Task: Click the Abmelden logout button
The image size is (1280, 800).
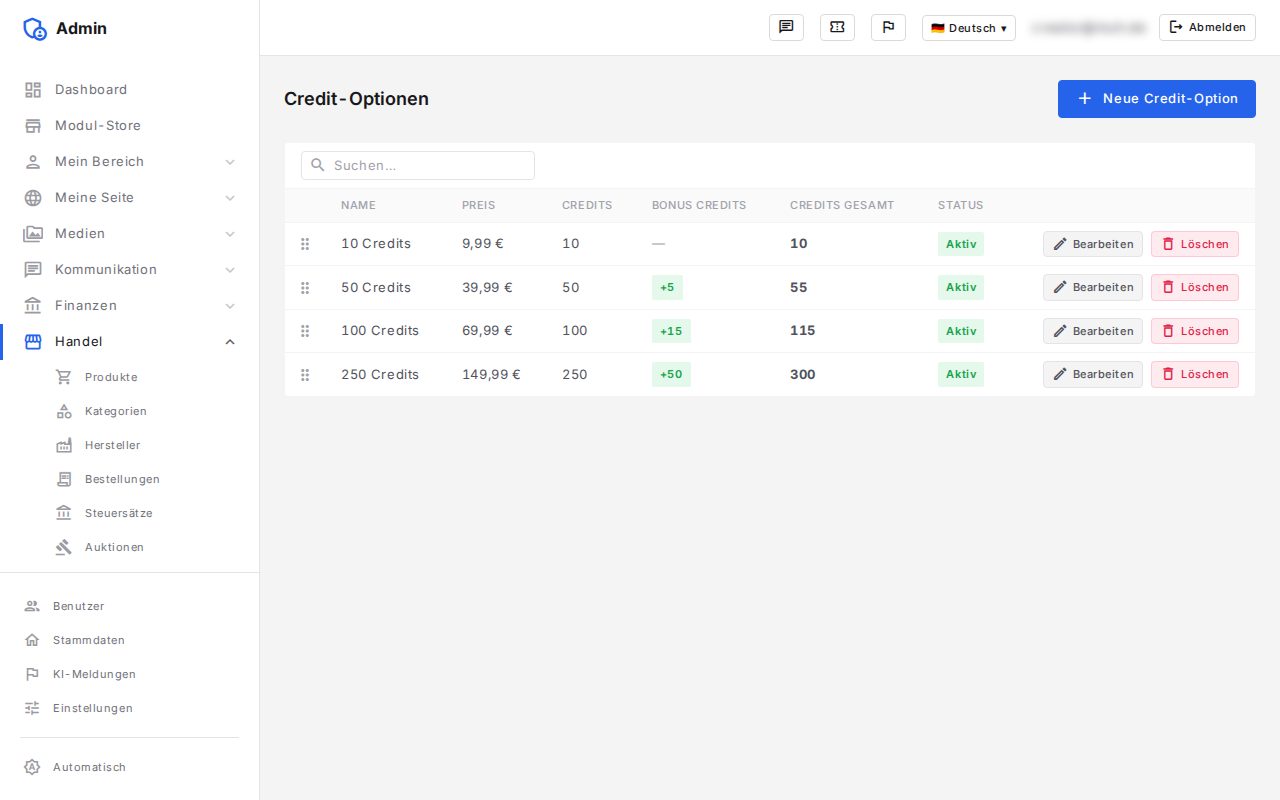Action: tap(1207, 27)
